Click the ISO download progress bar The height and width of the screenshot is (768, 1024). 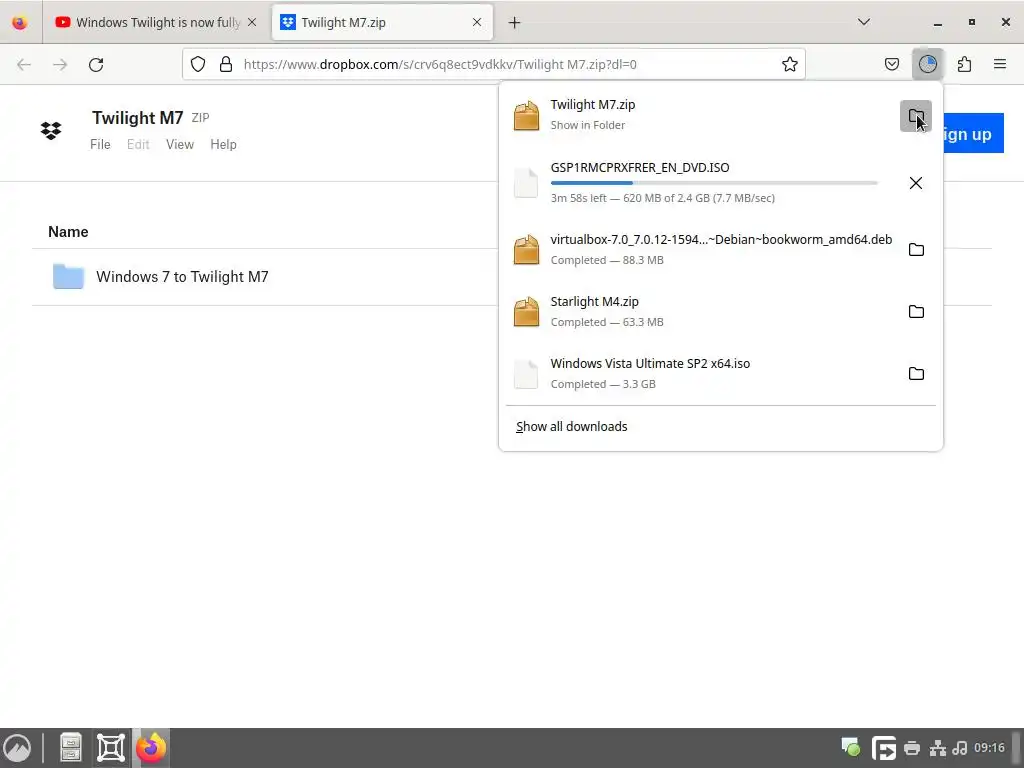click(714, 183)
